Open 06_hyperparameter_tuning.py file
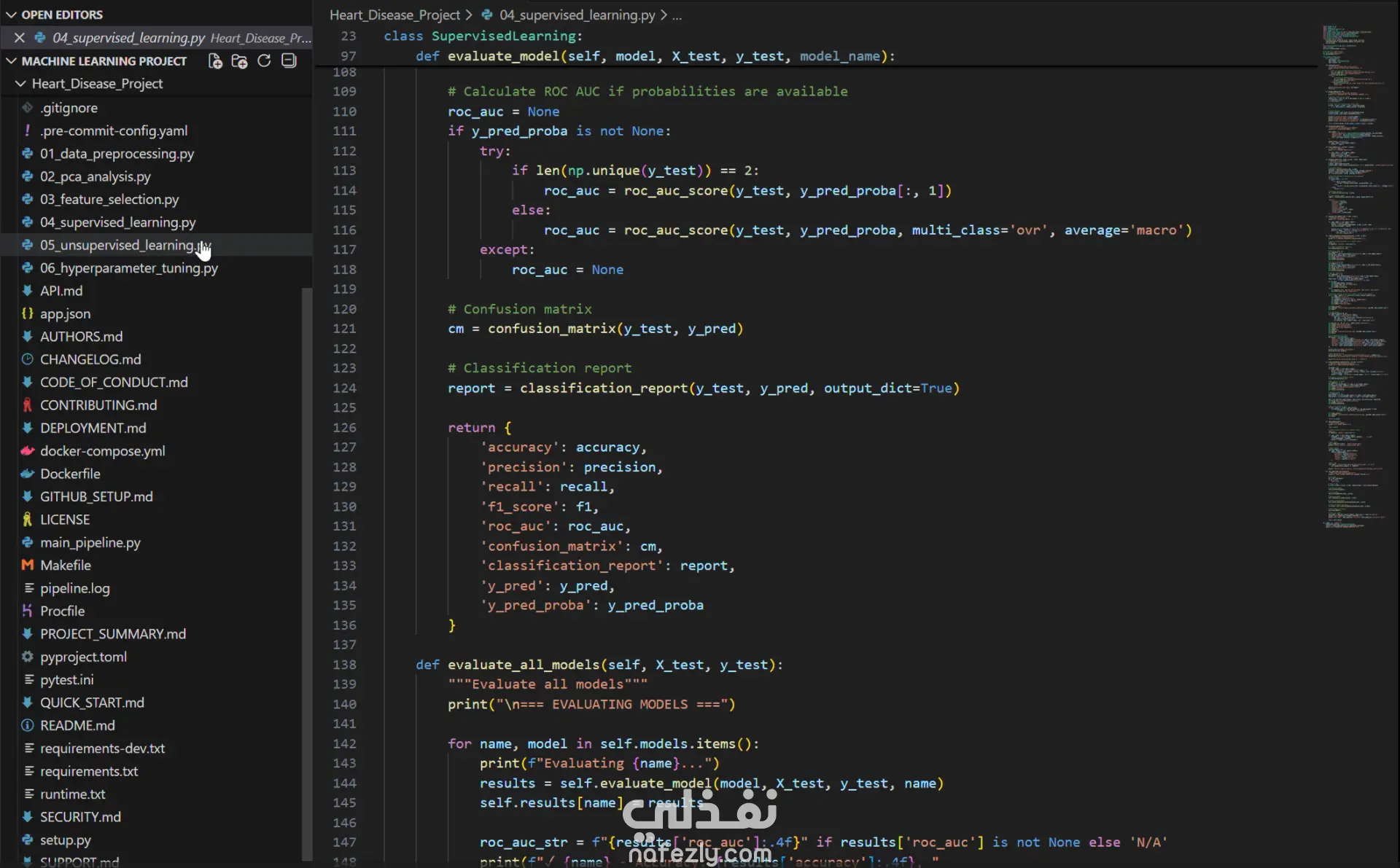This screenshot has width=1400, height=868. pyautogui.click(x=129, y=268)
